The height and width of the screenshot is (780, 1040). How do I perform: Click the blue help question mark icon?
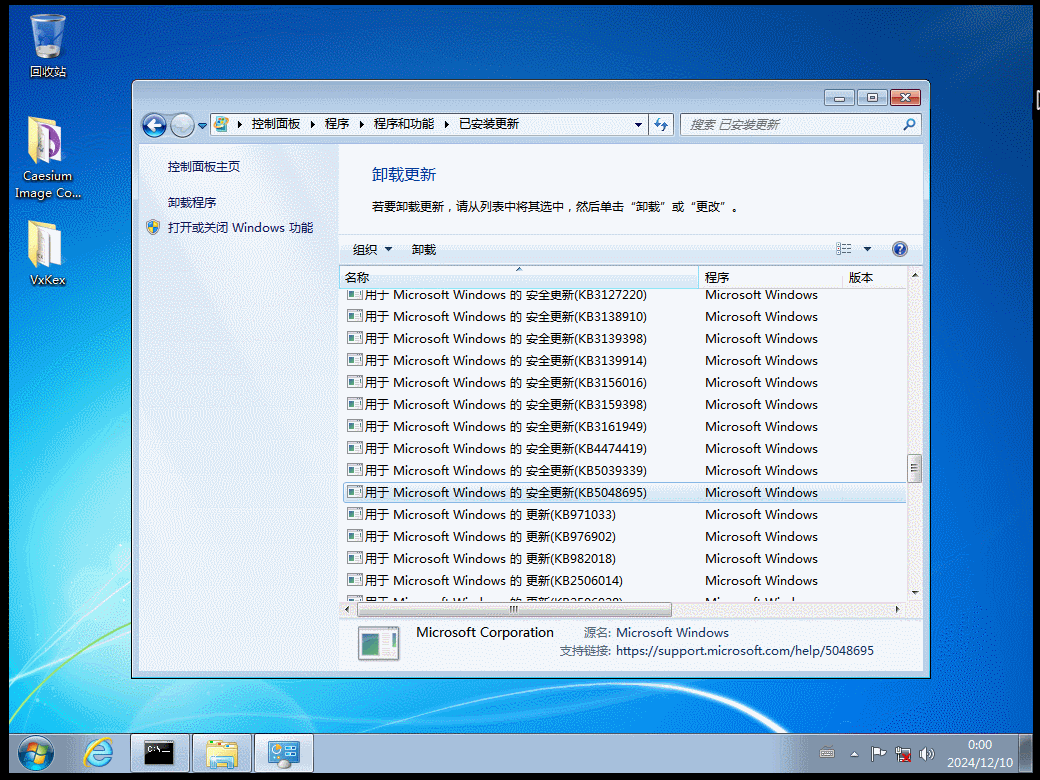[899, 249]
